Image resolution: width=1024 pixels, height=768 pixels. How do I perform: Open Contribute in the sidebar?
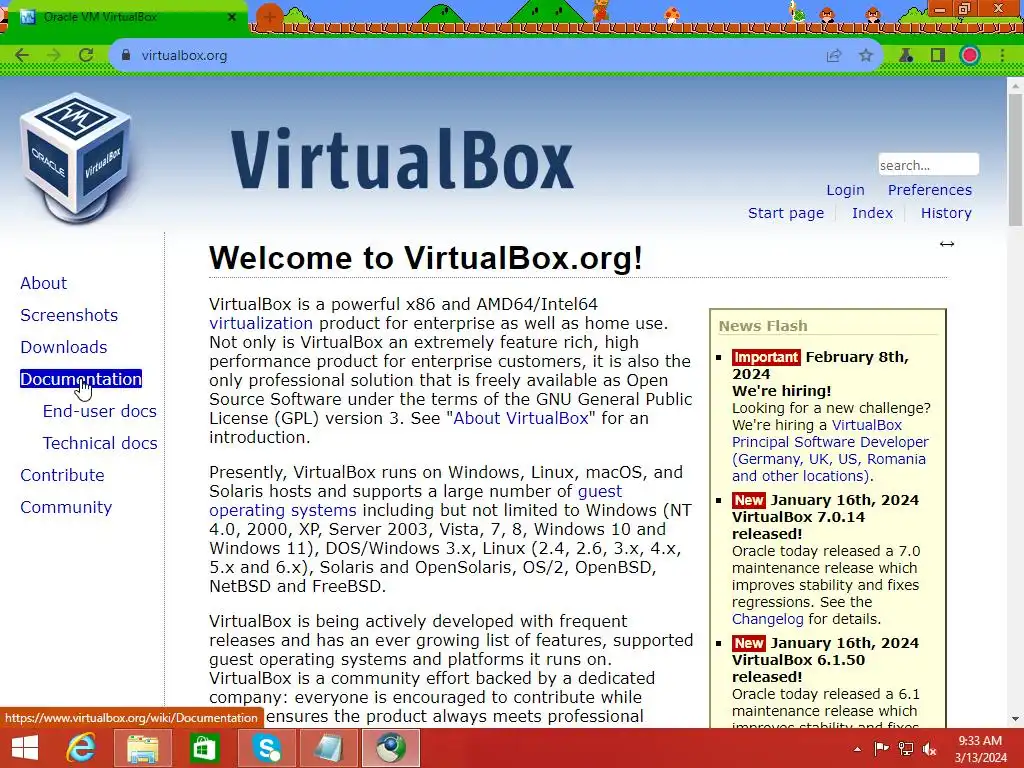coord(62,475)
